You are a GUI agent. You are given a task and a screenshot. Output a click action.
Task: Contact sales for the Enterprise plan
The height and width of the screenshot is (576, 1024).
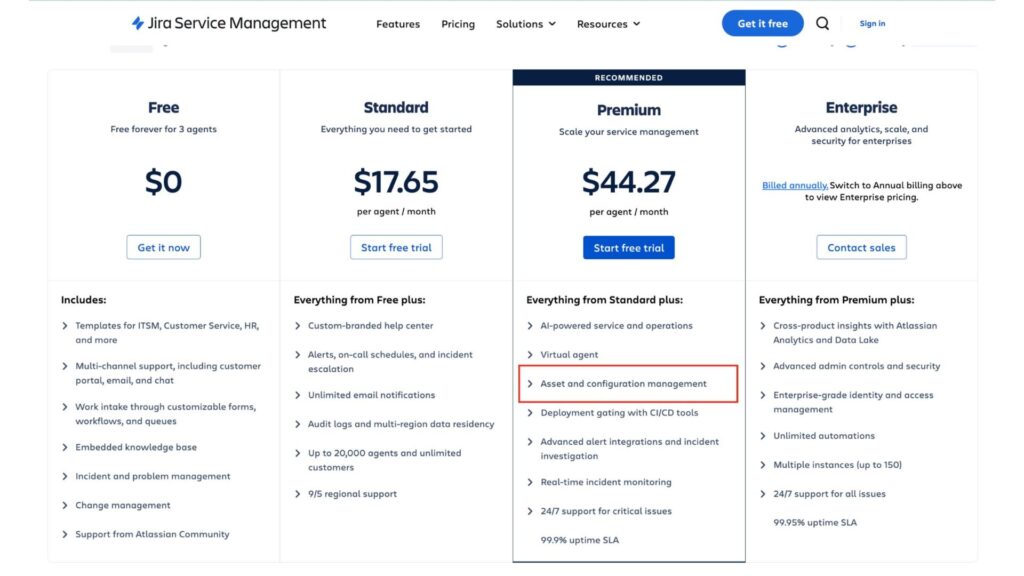pyautogui.click(x=861, y=247)
